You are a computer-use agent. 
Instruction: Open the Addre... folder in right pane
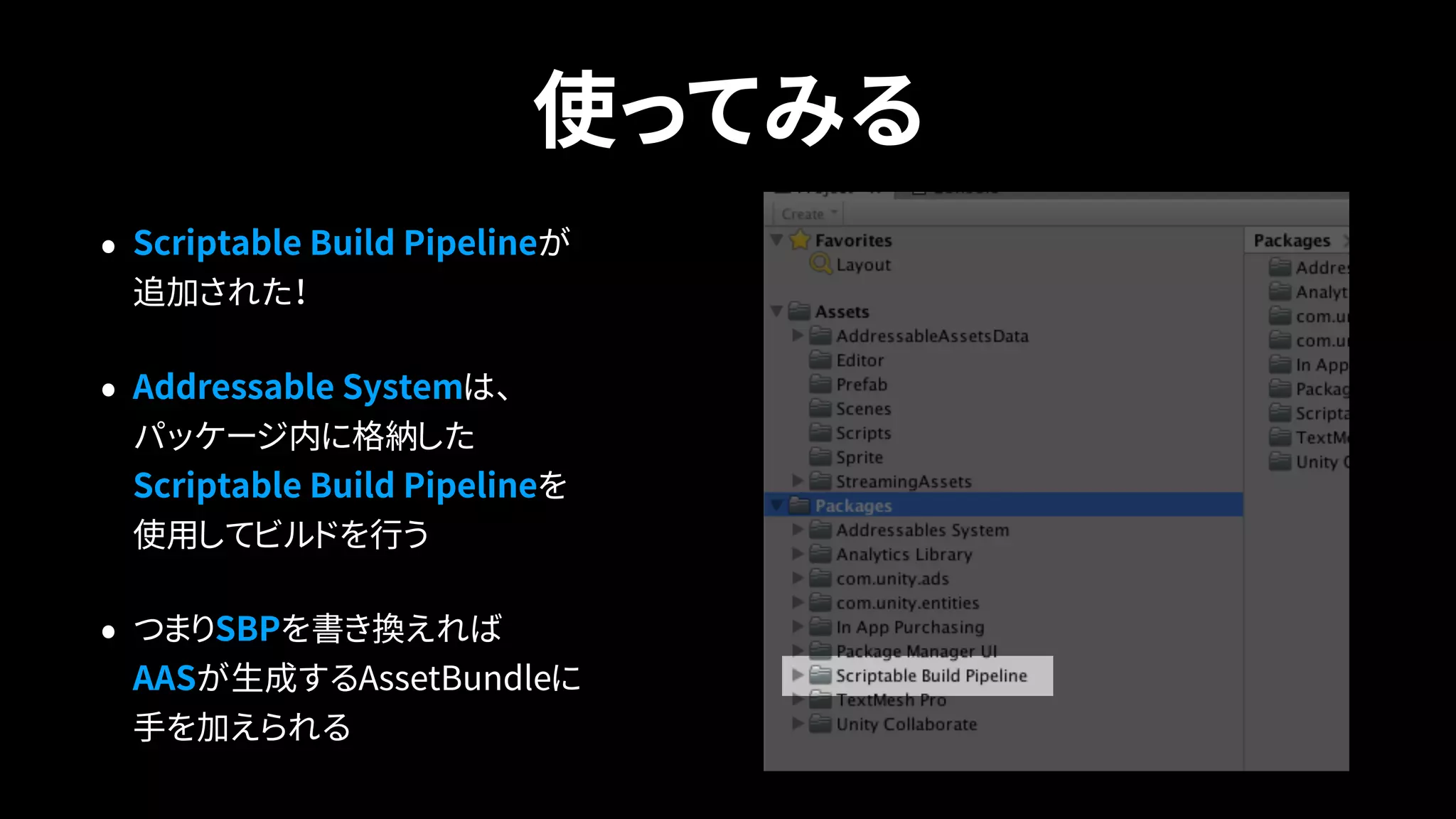[x=1309, y=267]
